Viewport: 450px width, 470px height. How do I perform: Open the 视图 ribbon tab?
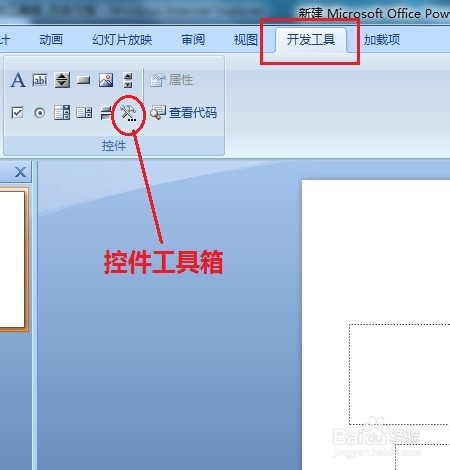246,40
